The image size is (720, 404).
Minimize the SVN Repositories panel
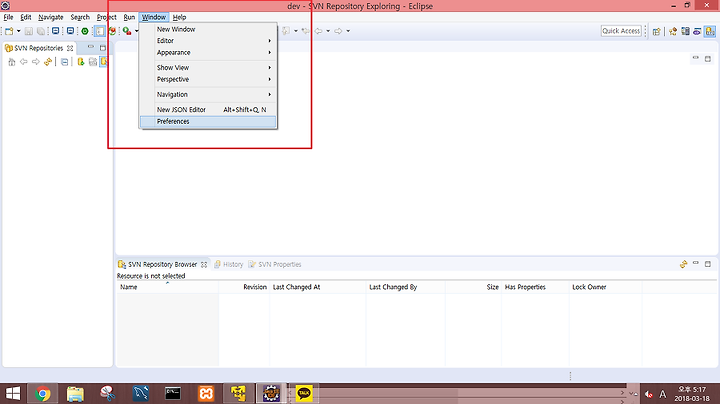tap(91, 47)
